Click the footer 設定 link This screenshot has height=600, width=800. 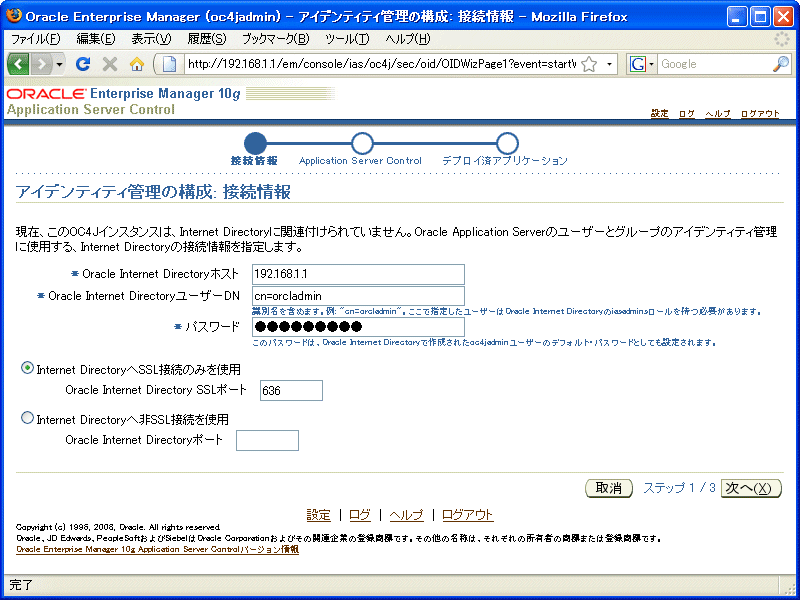click(318, 515)
